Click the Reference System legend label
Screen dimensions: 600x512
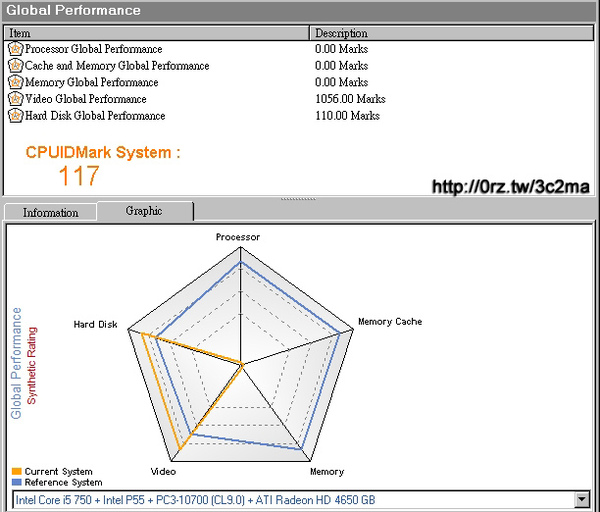(64, 482)
